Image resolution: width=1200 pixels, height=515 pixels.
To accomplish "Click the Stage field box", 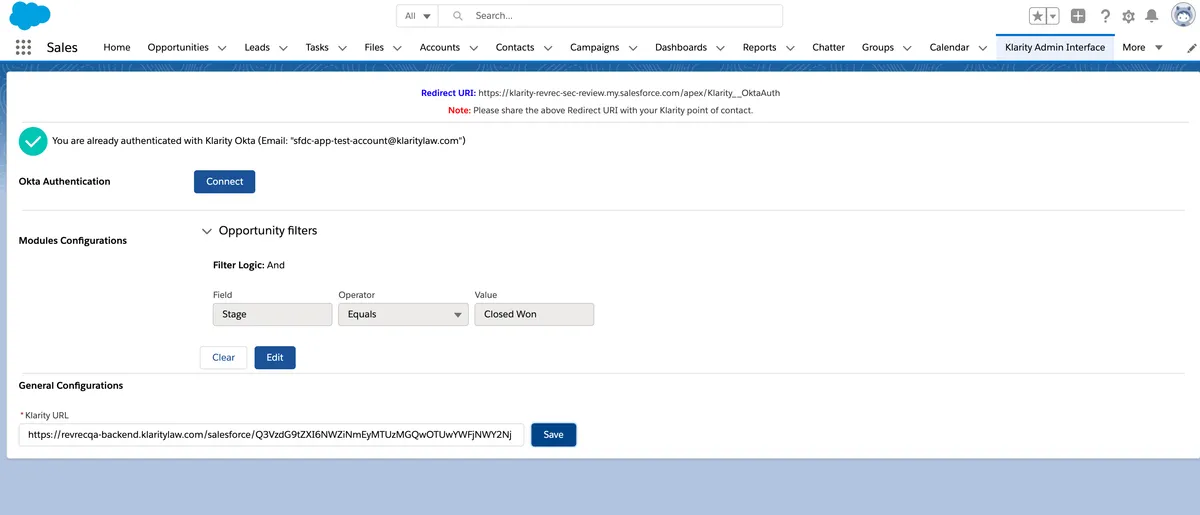I will [x=273, y=314].
